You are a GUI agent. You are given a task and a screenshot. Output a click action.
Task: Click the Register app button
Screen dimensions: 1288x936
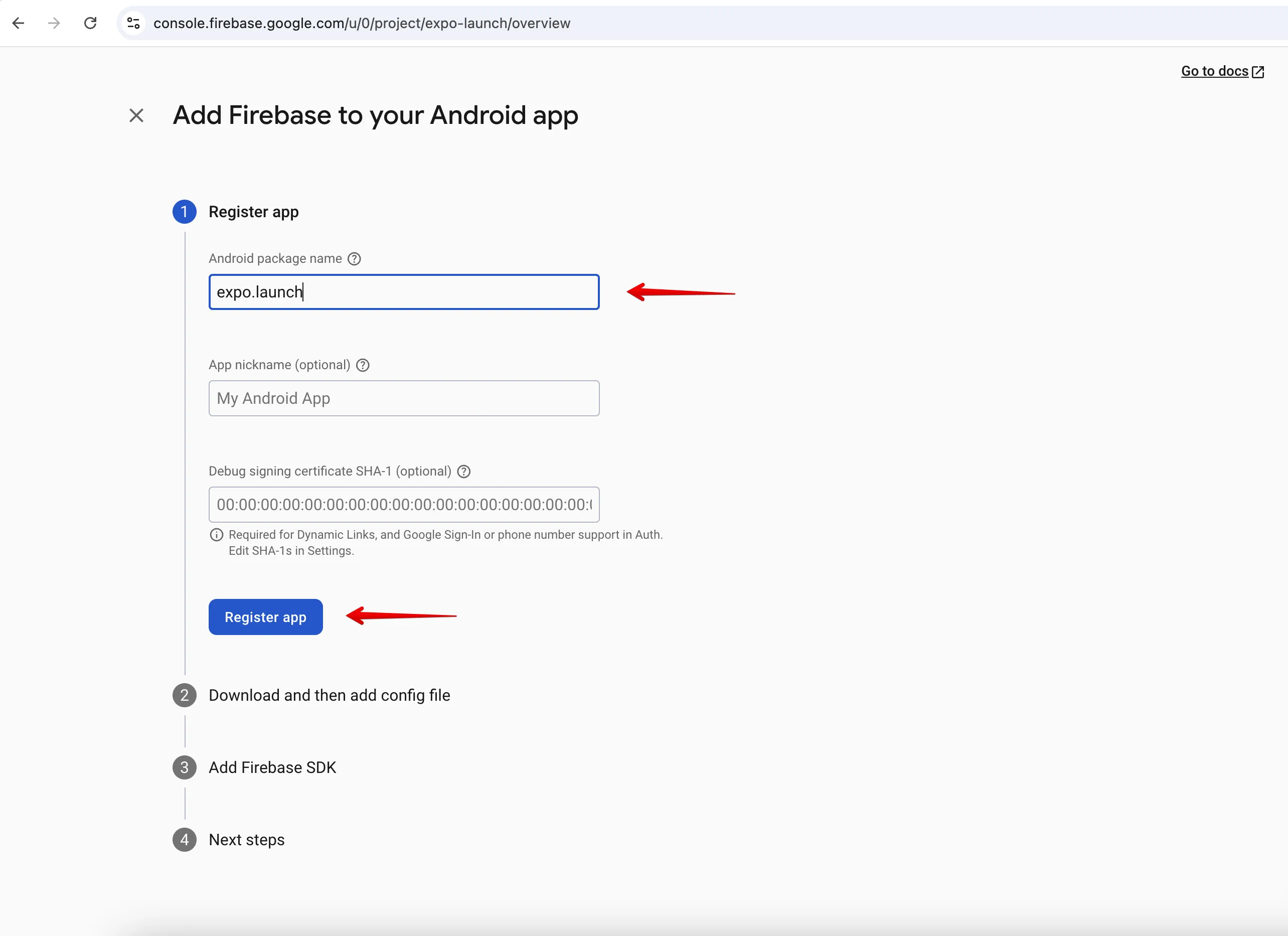[265, 617]
